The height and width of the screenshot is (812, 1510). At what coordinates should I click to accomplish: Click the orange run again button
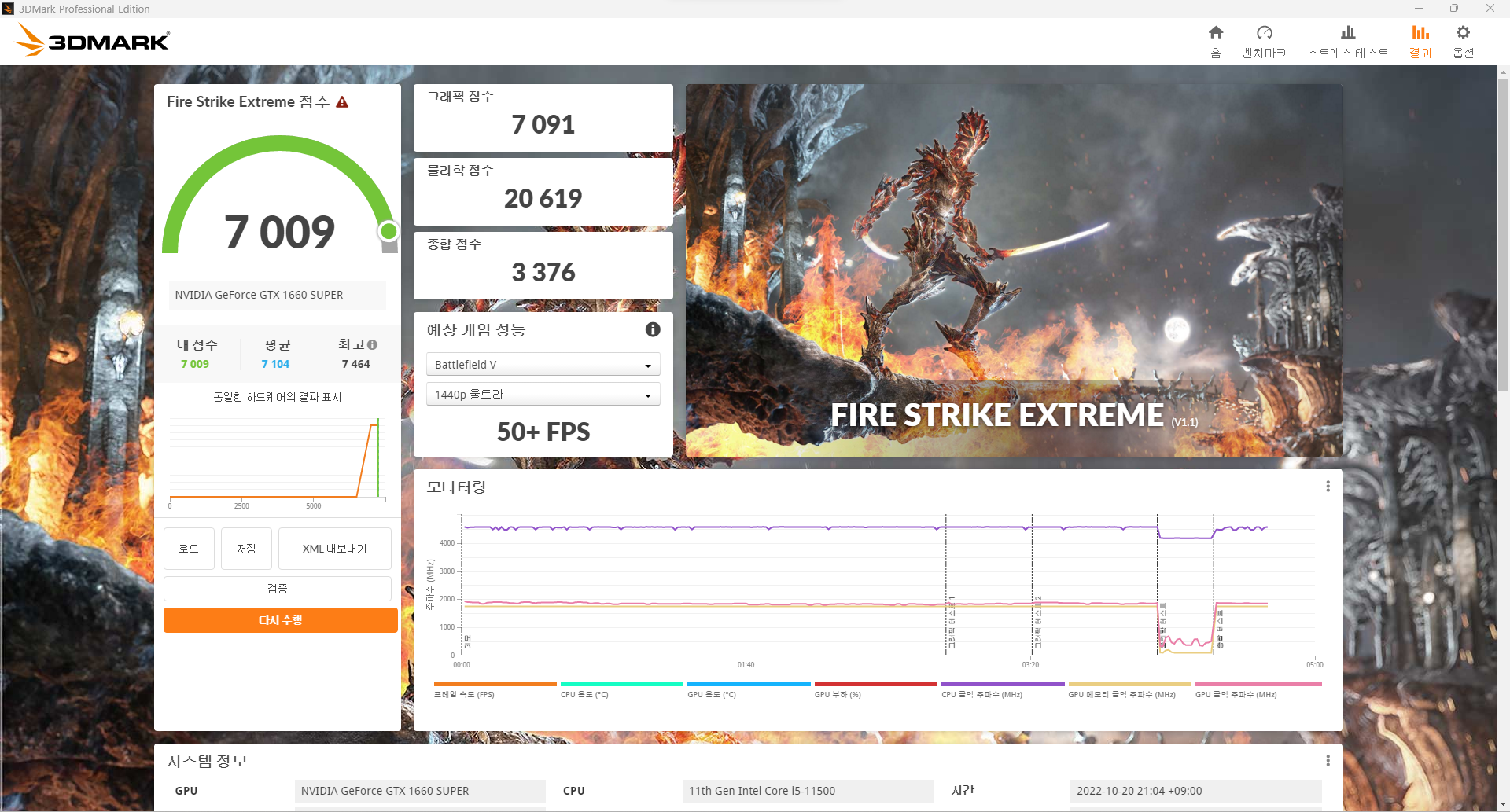[x=280, y=620]
